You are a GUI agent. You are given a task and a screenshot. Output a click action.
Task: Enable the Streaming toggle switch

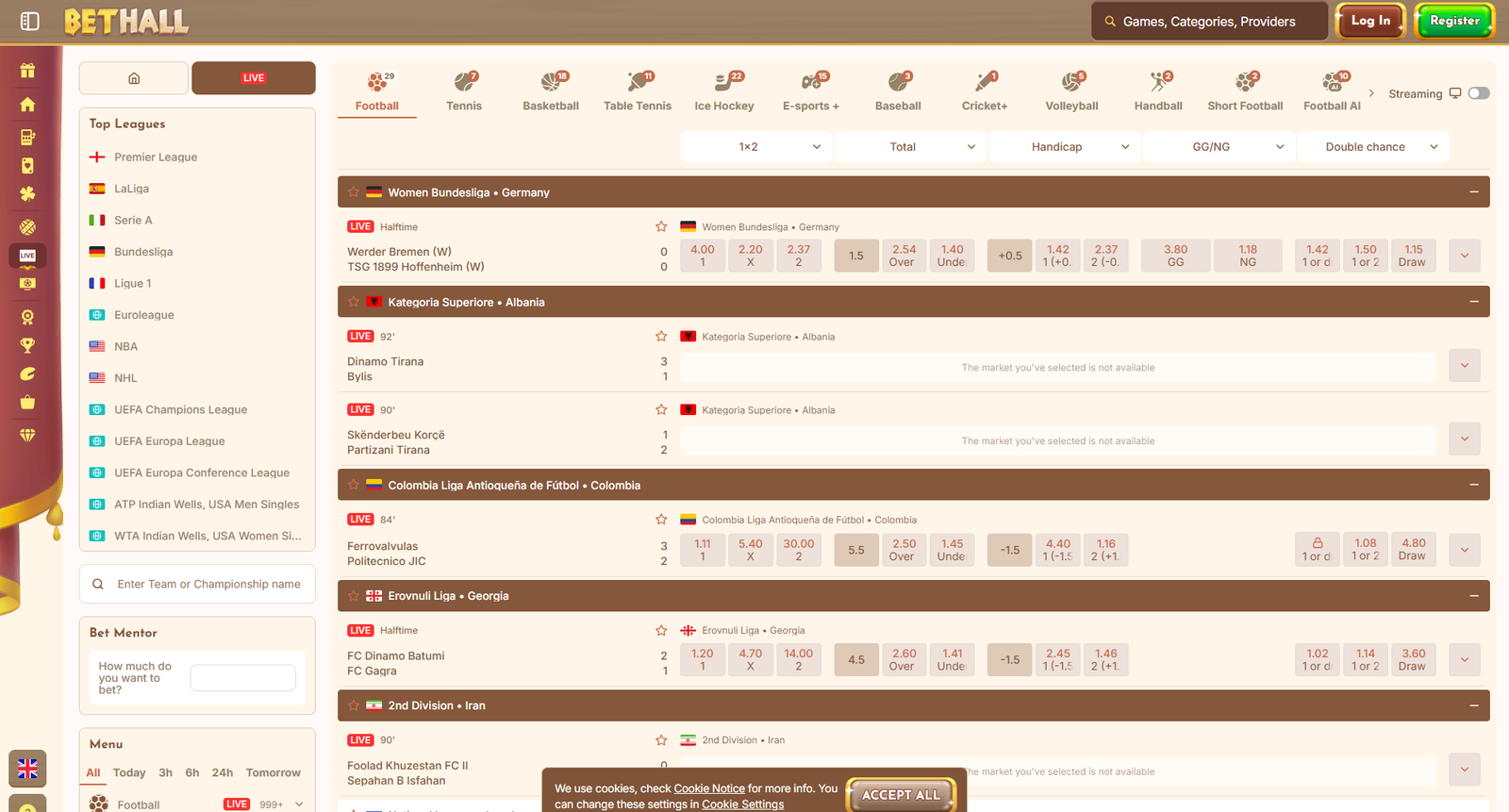pyautogui.click(x=1479, y=93)
